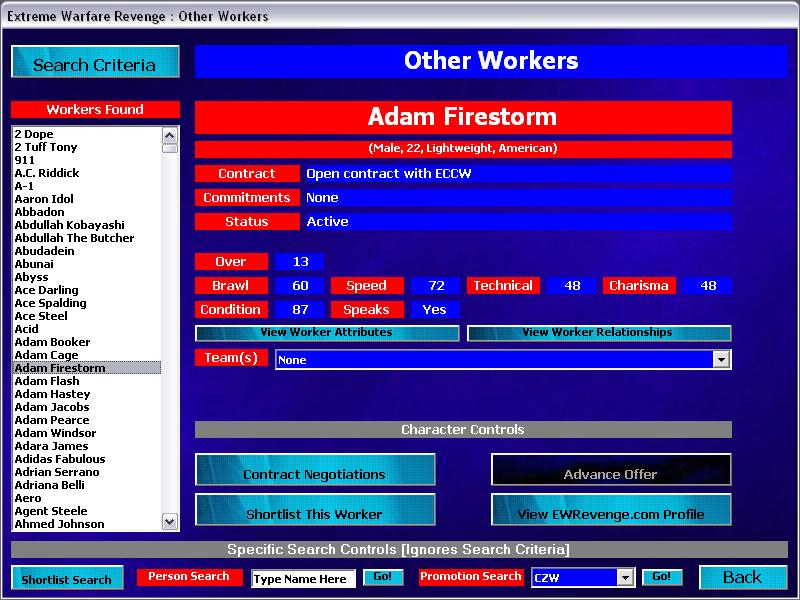Click the workers list scrollbar thumb

click(x=169, y=148)
